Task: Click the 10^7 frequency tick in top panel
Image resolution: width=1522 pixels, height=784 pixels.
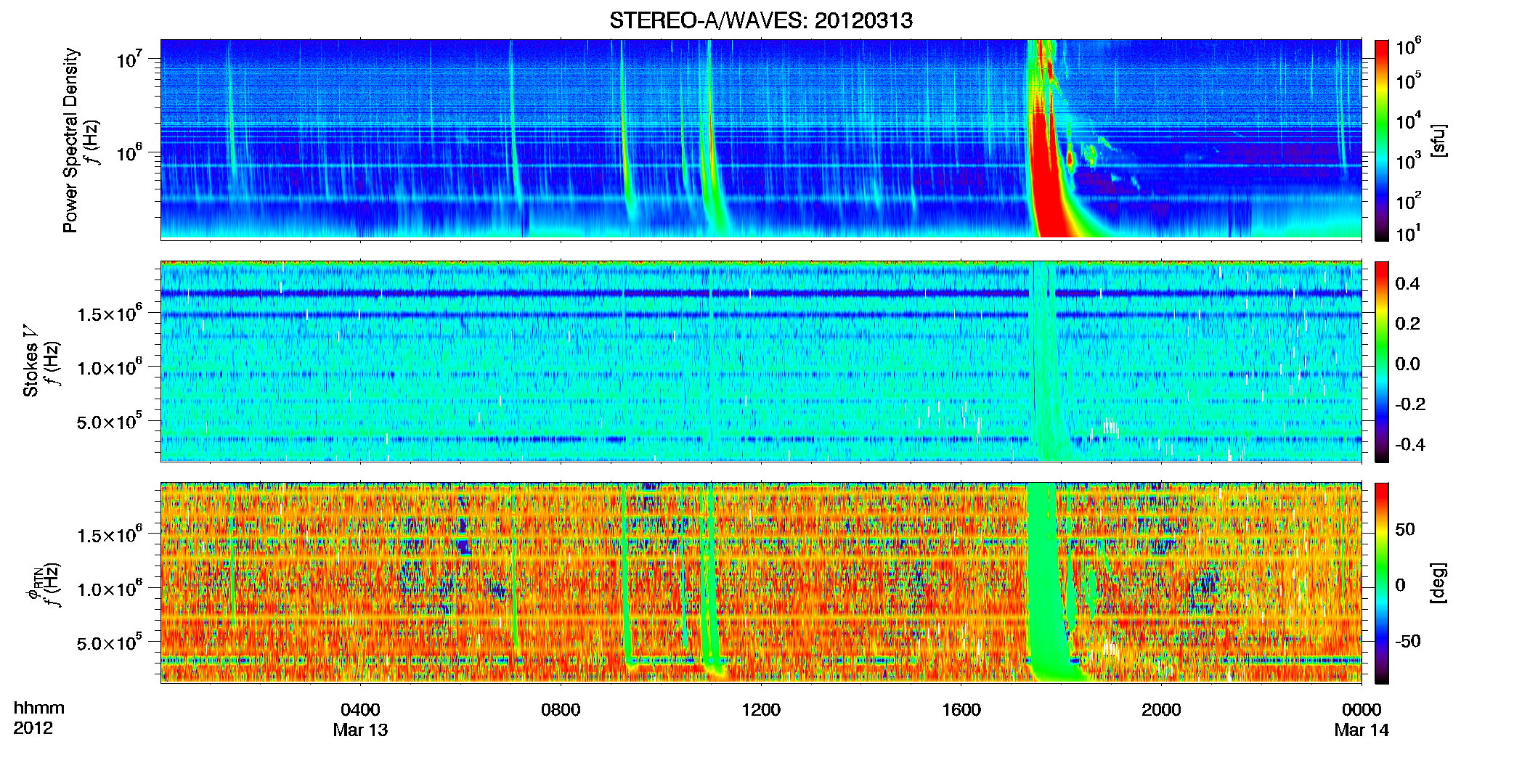Action: coord(129,59)
